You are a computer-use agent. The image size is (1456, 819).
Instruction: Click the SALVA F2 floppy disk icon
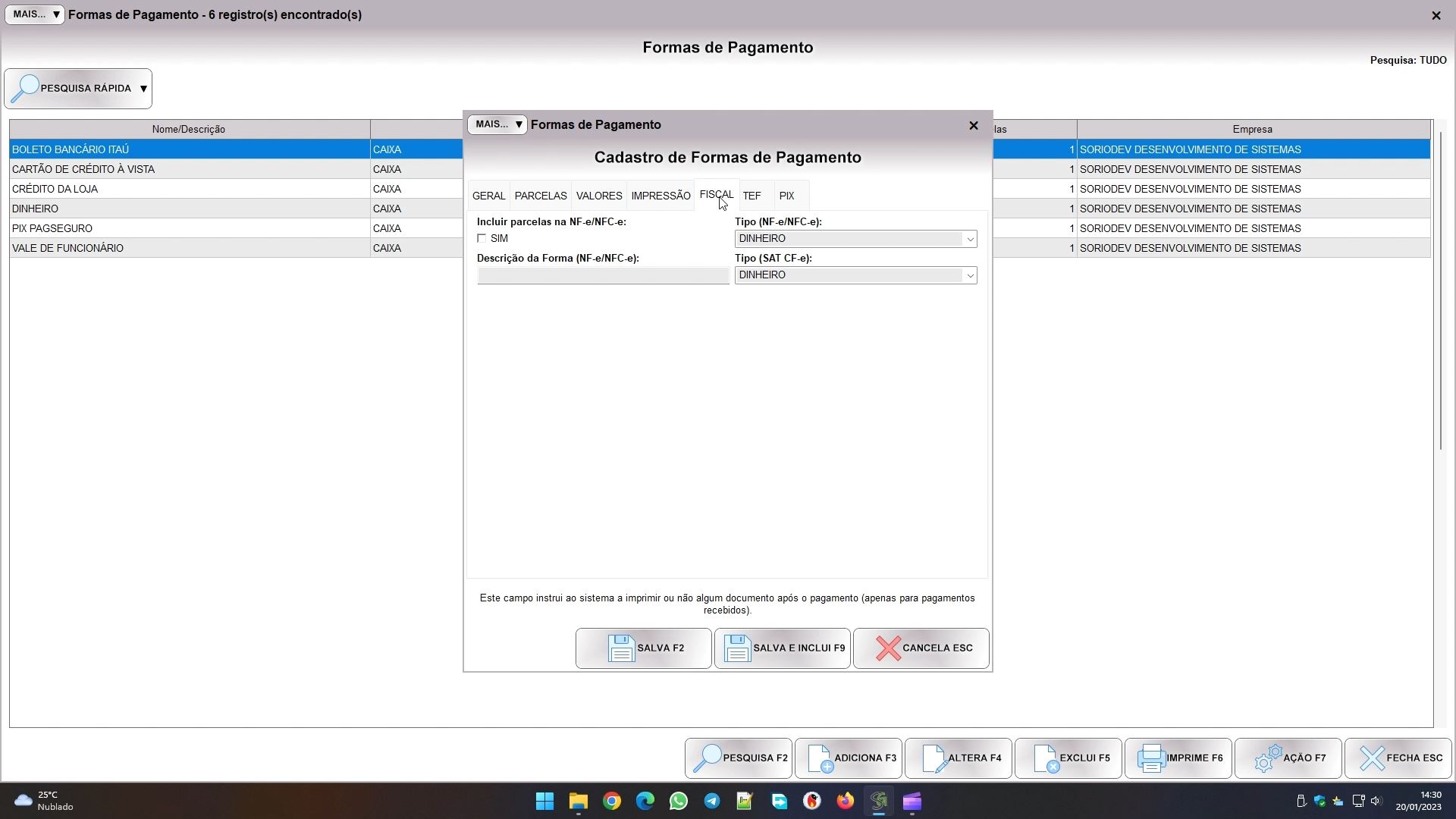(621, 648)
